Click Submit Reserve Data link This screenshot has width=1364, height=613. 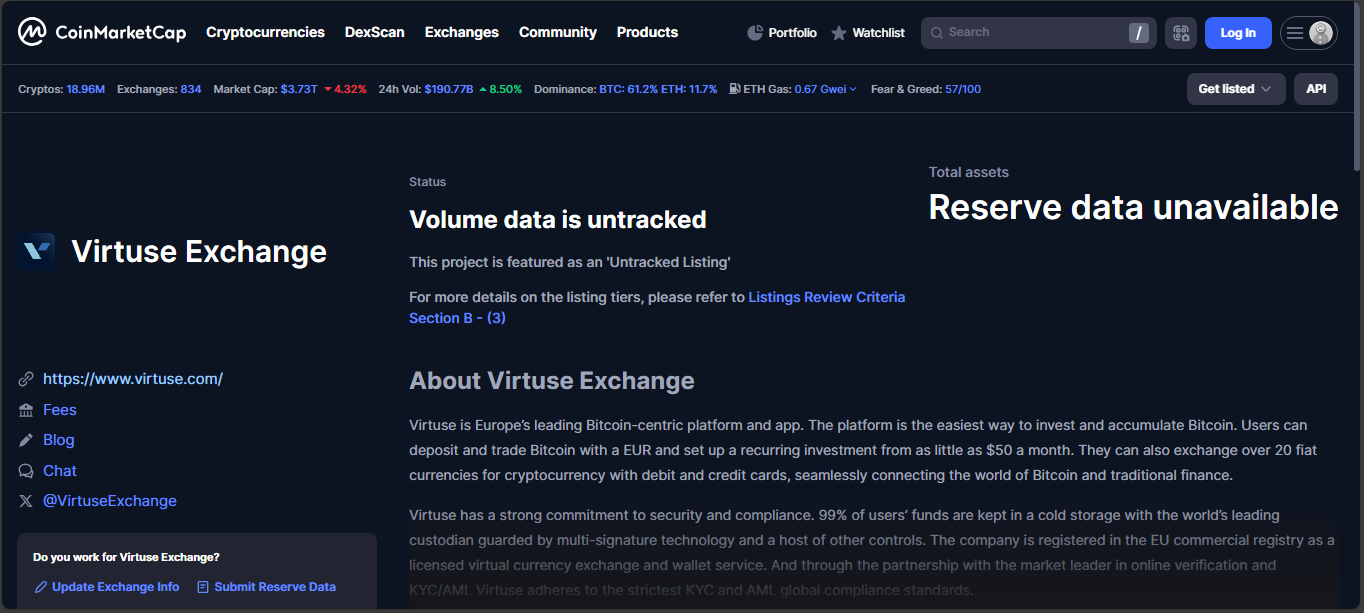tap(275, 587)
